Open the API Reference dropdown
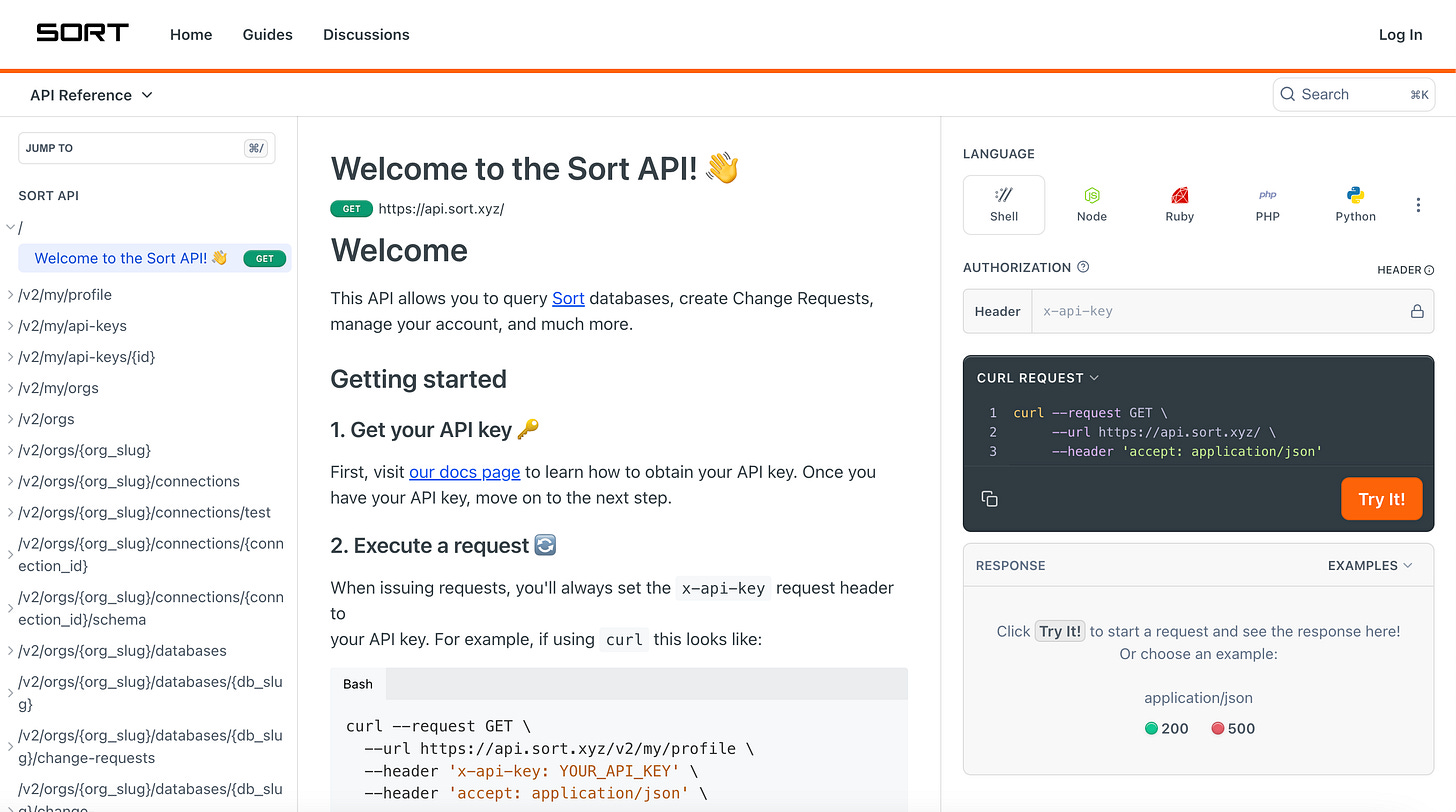This screenshot has width=1456, height=812. [x=91, y=95]
